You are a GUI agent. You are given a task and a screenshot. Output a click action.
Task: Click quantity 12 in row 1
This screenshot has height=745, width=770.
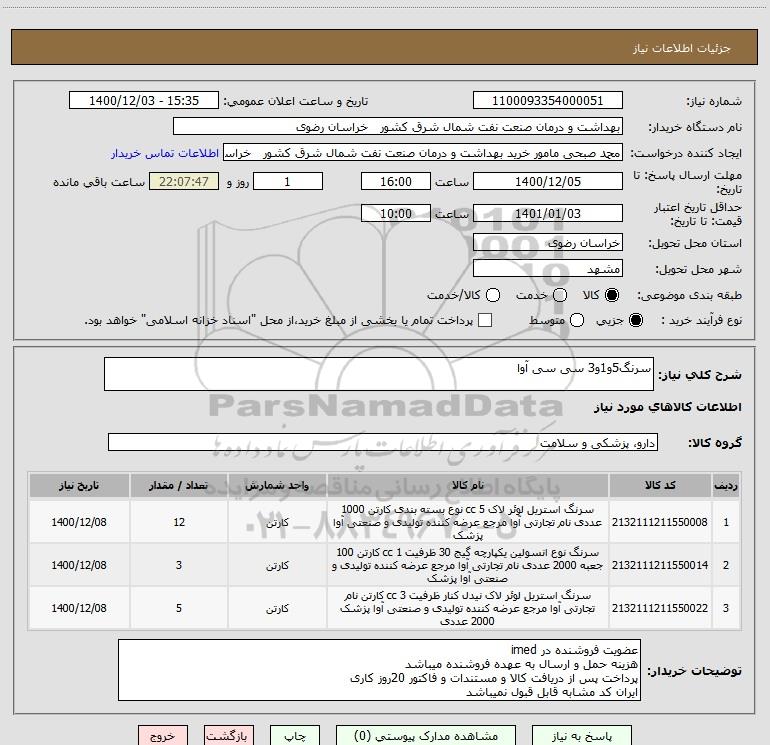179,522
